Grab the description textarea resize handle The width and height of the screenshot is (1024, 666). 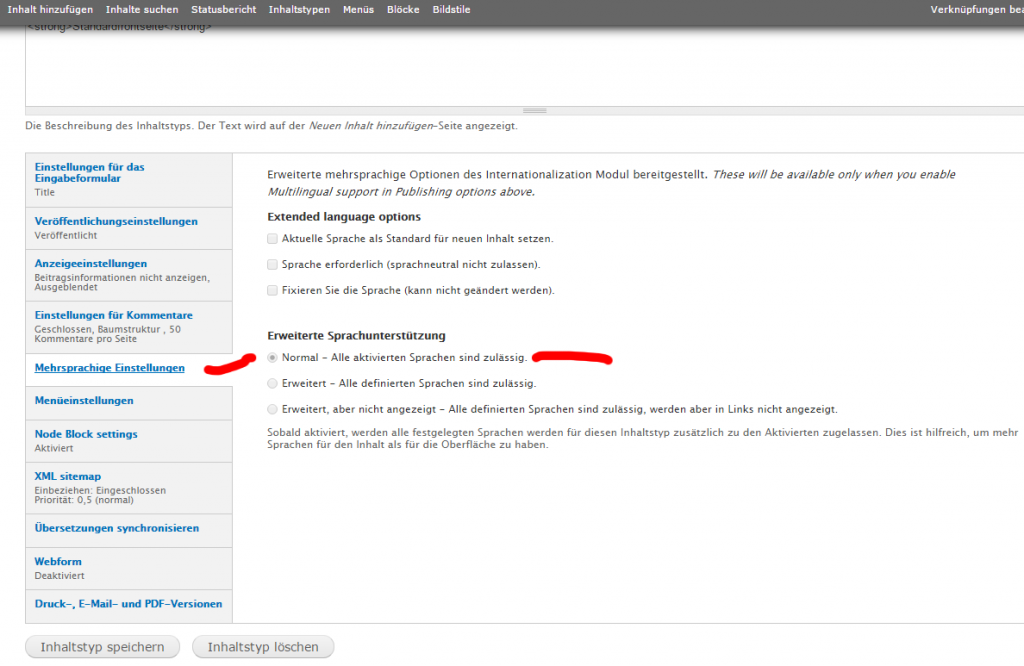coord(535,110)
